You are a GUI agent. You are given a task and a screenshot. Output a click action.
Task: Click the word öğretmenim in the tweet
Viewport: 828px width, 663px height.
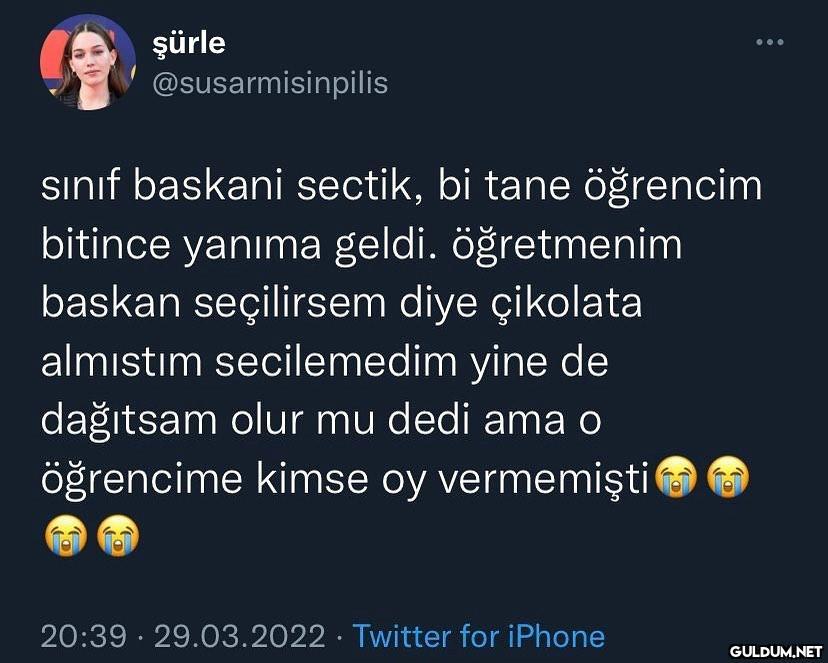[x=567, y=245]
